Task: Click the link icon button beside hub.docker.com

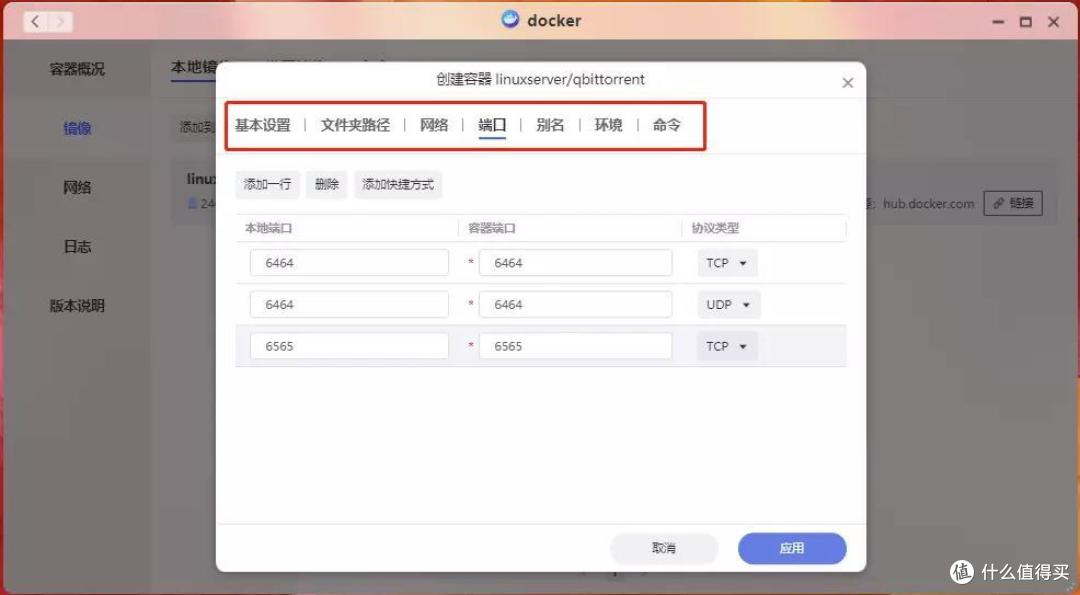Action: click(x=1012, y=203)
